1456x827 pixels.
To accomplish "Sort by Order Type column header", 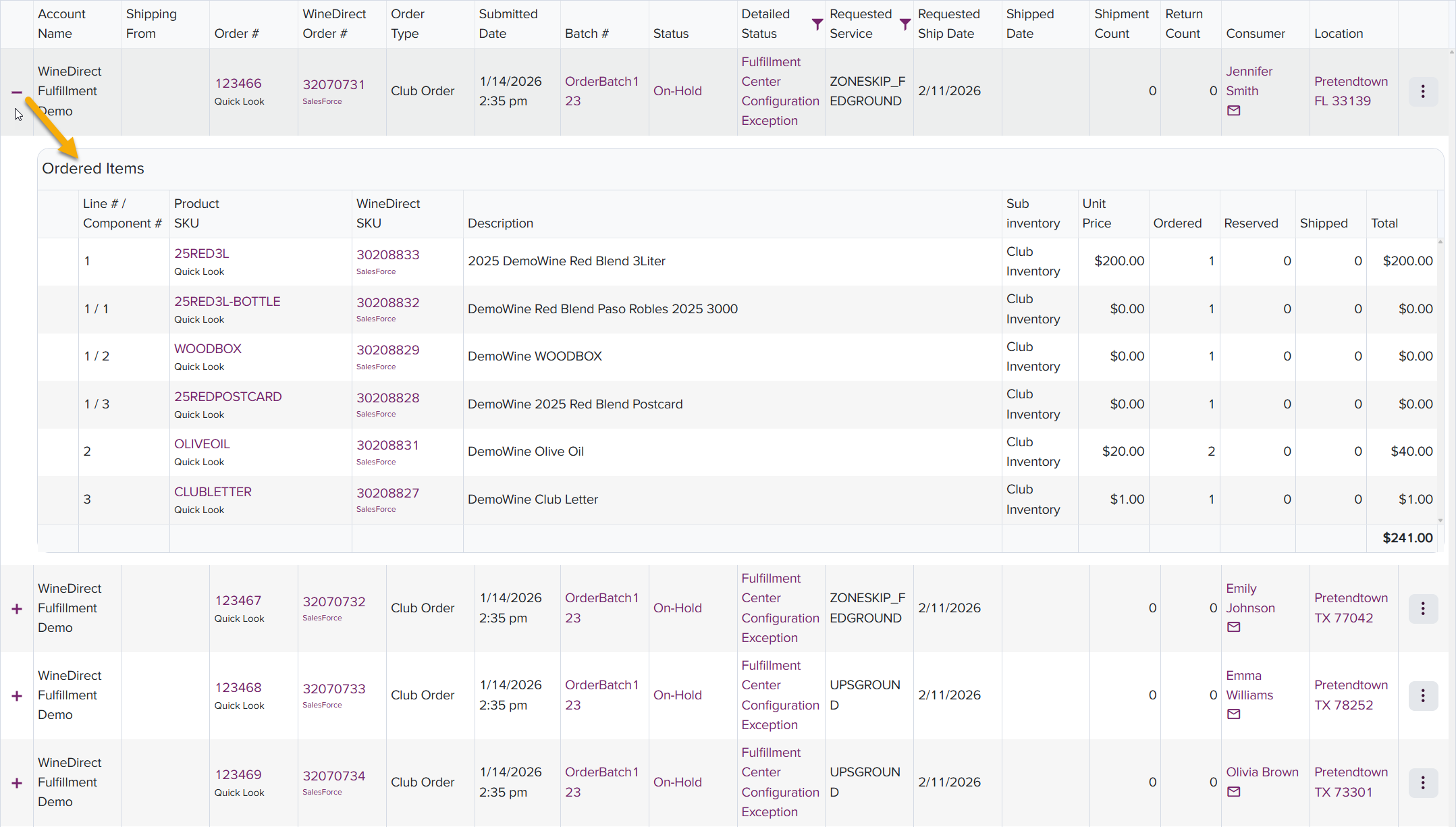I will coord(407,24).
